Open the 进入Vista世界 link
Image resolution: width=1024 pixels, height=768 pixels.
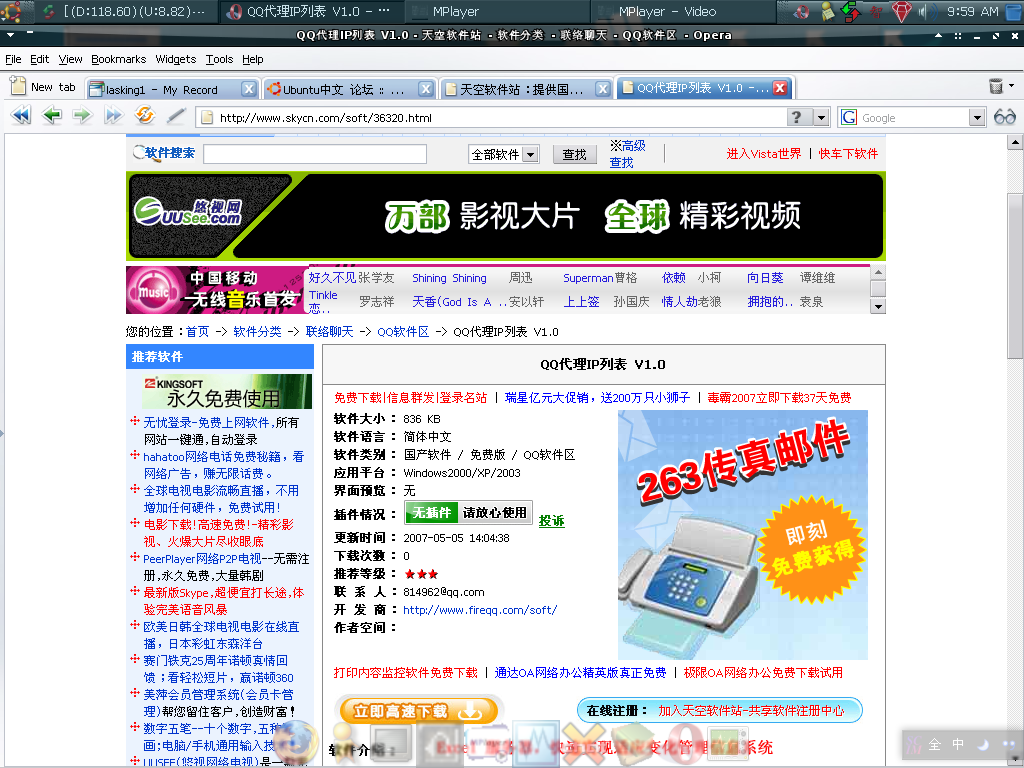[763, 154]
